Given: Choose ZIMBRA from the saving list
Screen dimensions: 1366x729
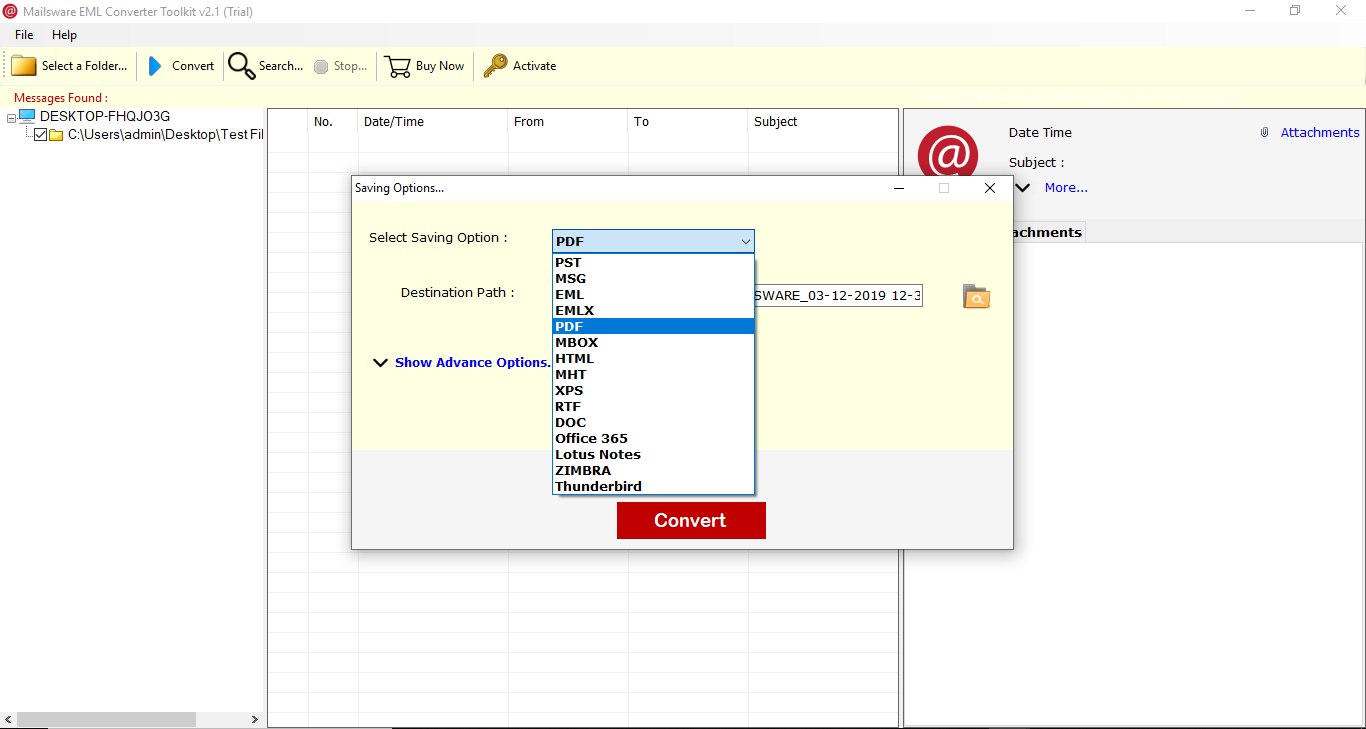Looking at the screenshot, I should coord(653,471).
